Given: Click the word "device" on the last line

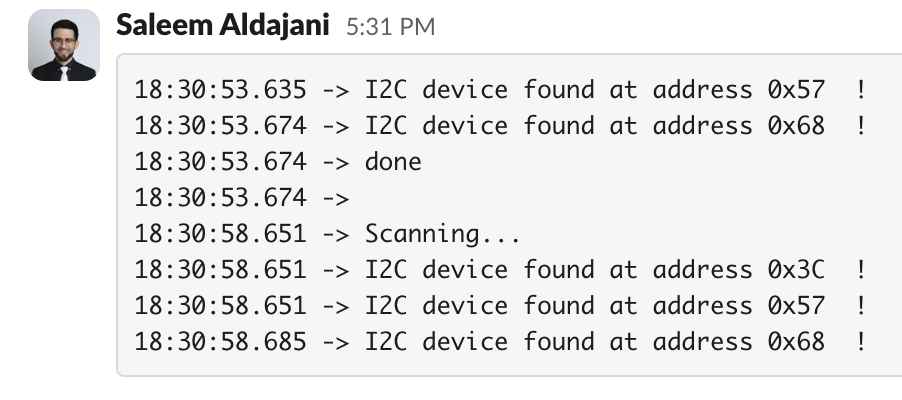Looking at the screenshot, I should [x=465, y=342].
